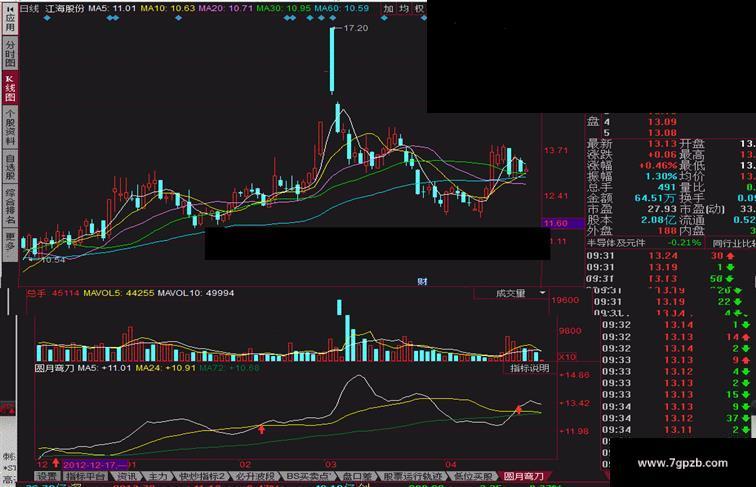The height and width of the screenshot is (487, 756).
Task: Click 总手 45114 volume label
Action: pyautogui.click(x=53, y=293)
